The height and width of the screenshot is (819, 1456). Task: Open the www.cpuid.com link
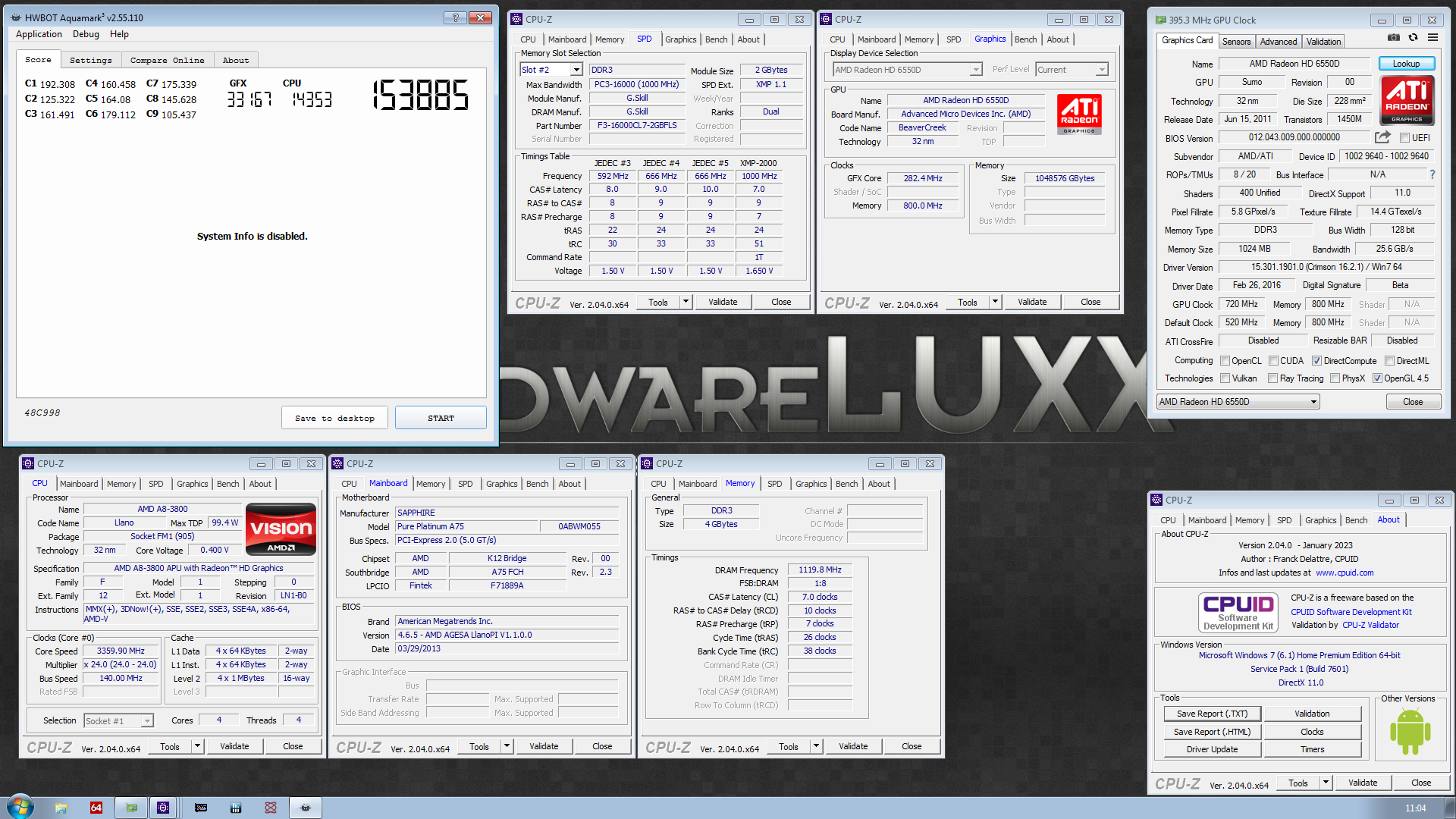pos(1344,573)
